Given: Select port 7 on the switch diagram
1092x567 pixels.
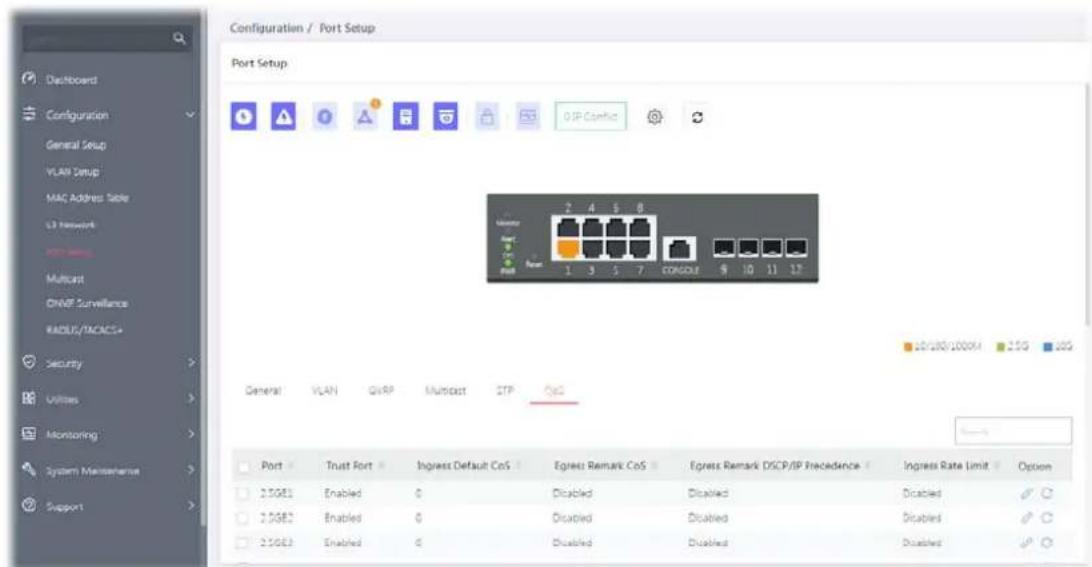Looking at the screenshot, I should click(639, 249).
